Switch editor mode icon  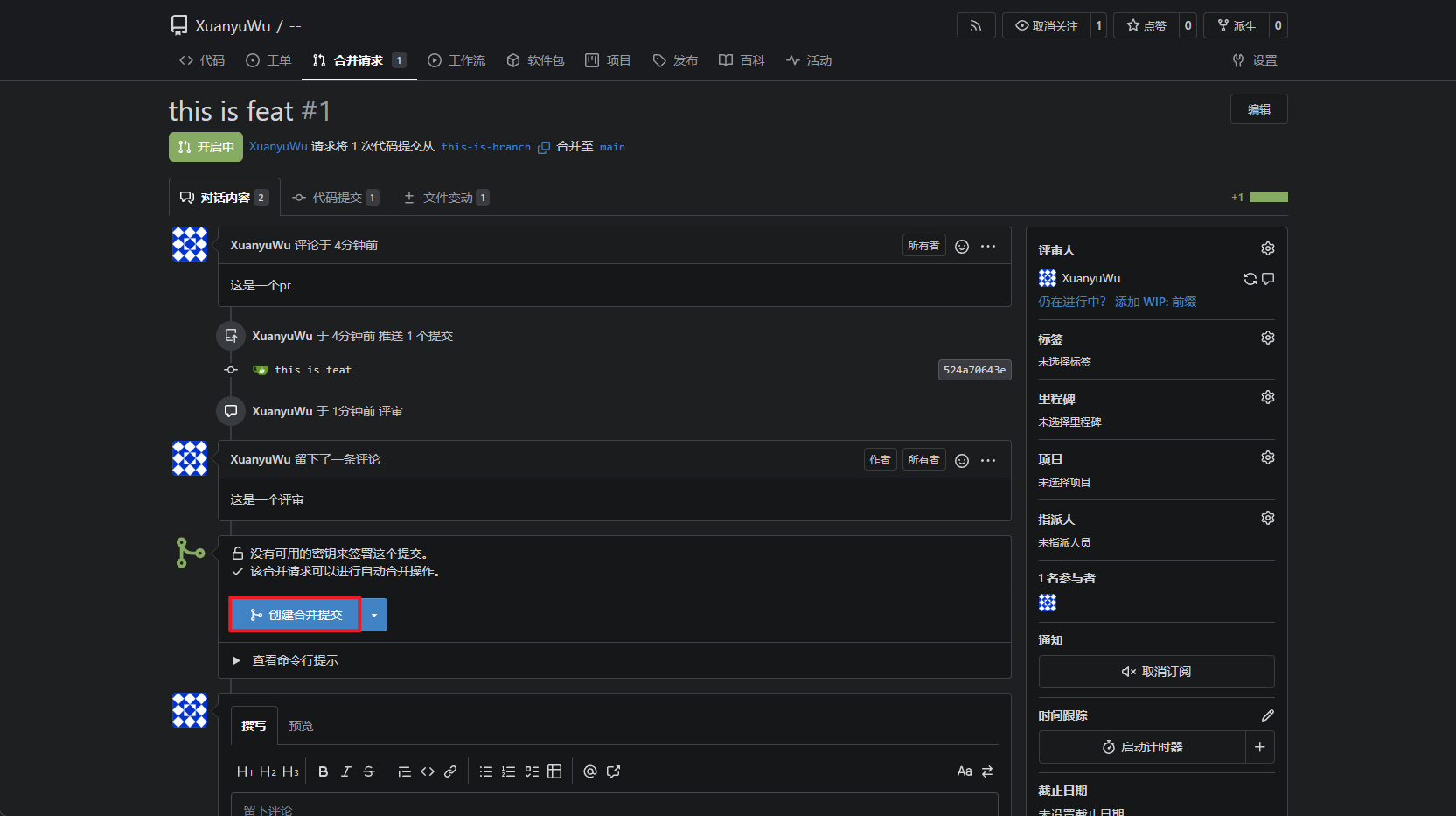point(987,771)
